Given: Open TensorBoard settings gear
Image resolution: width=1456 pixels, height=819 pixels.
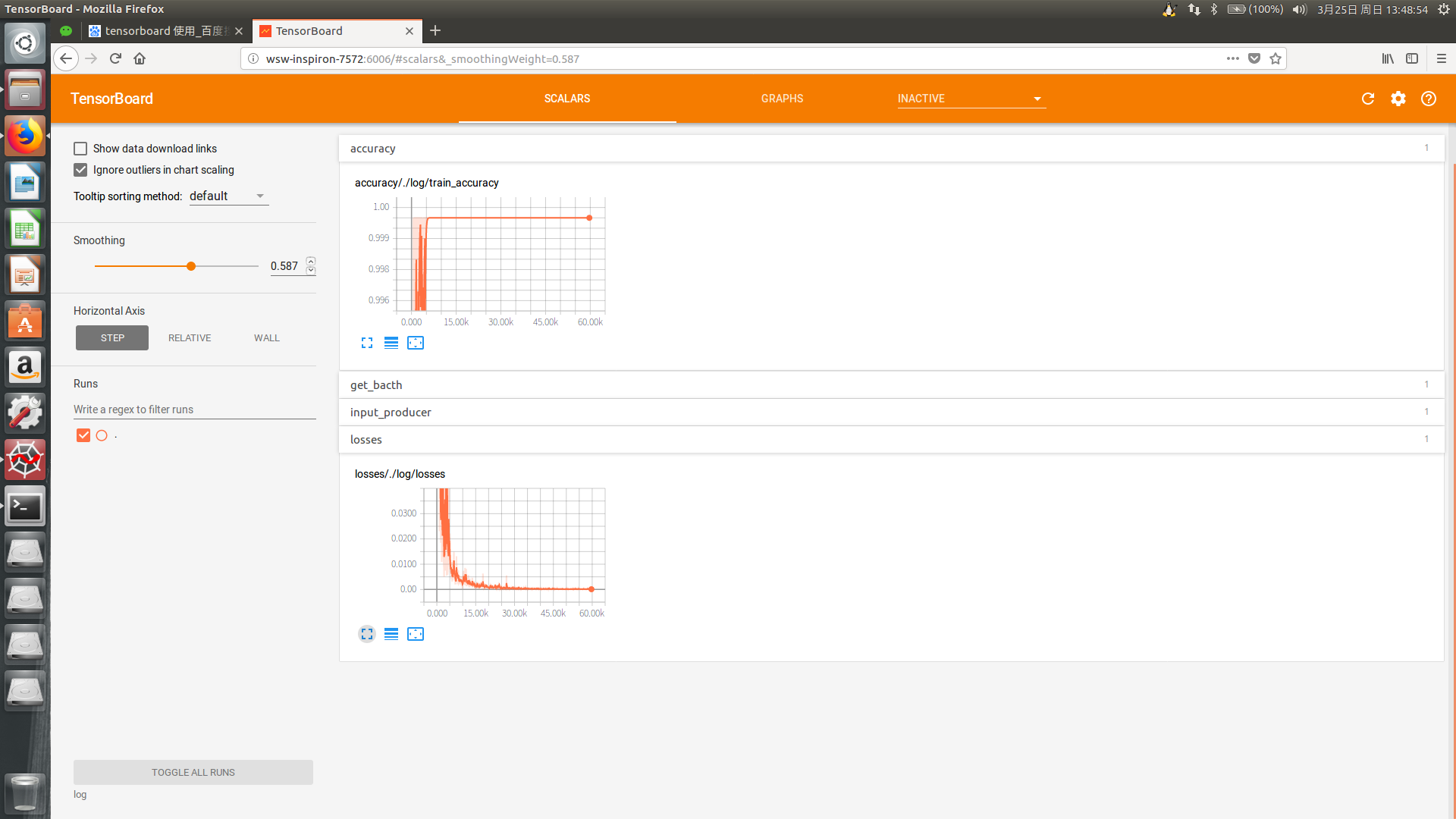Looking at the screenshot, I should 1398,99.
